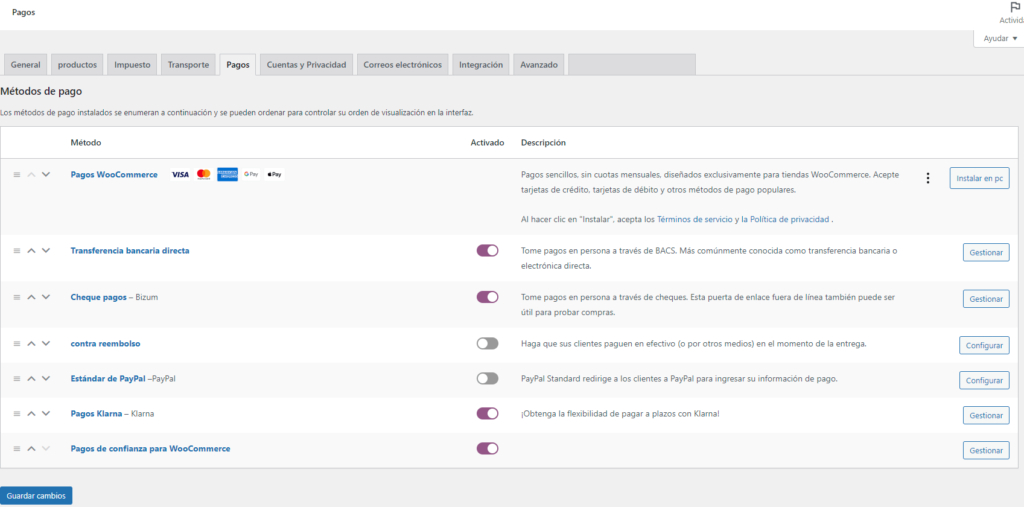Click Gestionar for Transferencia bancaria directa

986,252
